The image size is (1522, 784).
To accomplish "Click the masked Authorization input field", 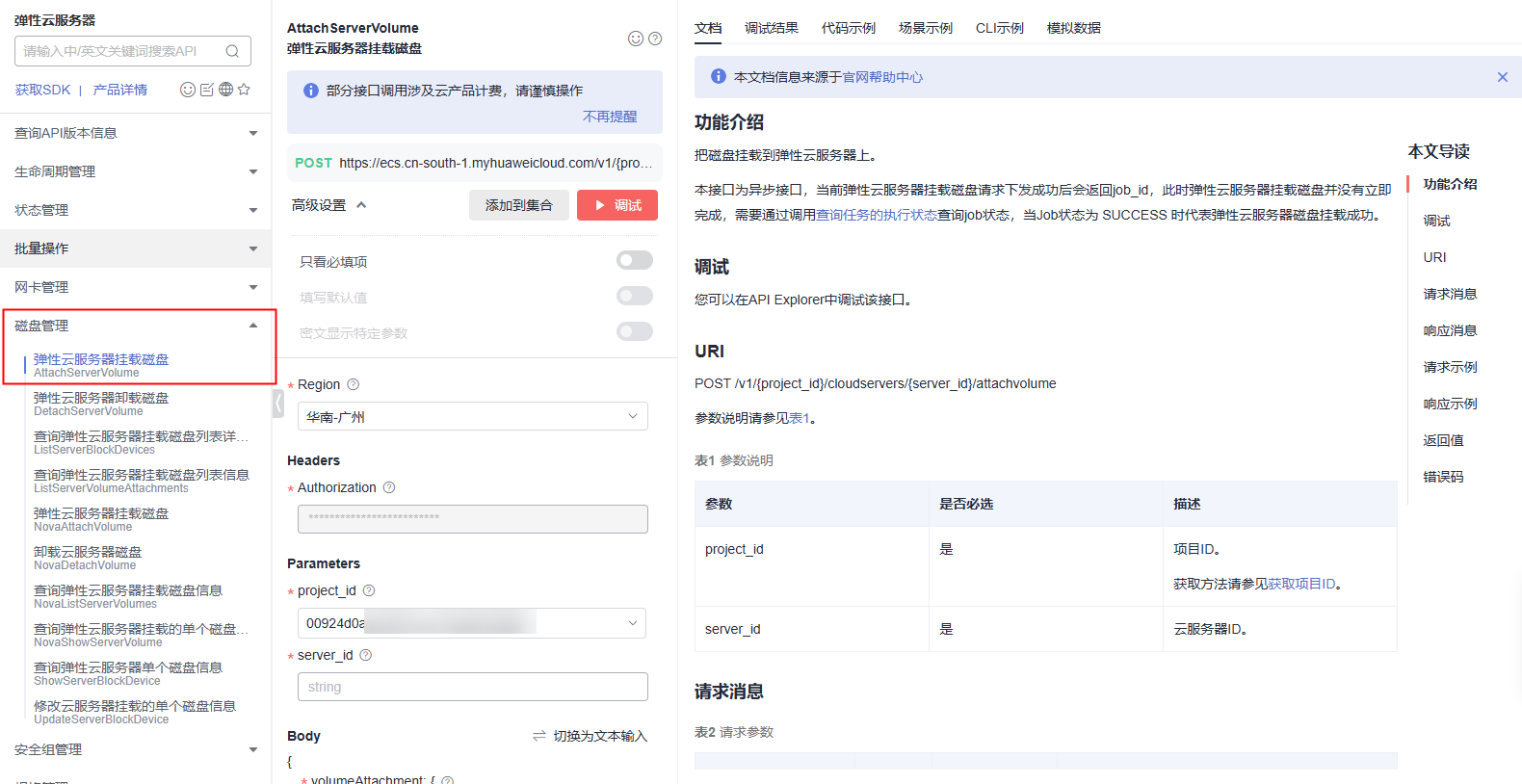I will [x=472, y=519].
